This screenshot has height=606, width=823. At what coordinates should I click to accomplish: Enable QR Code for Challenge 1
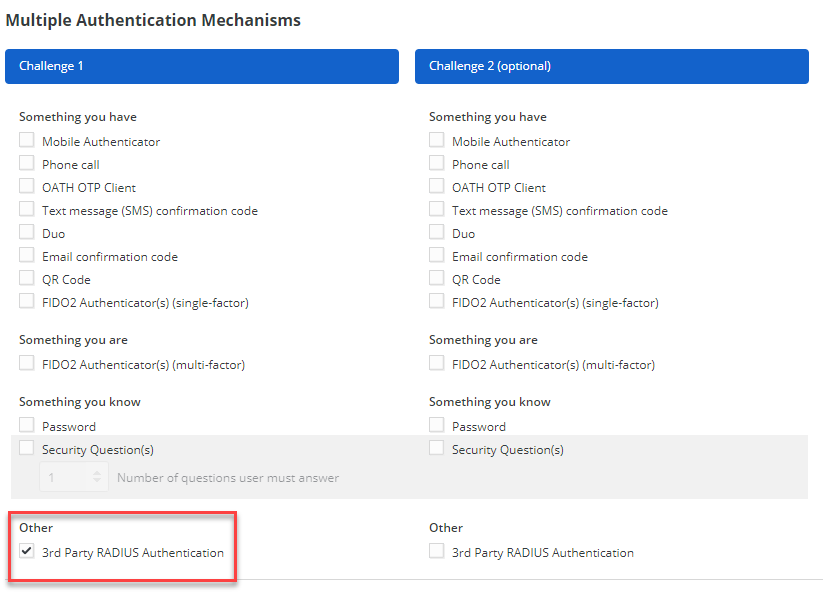point(26,278)
